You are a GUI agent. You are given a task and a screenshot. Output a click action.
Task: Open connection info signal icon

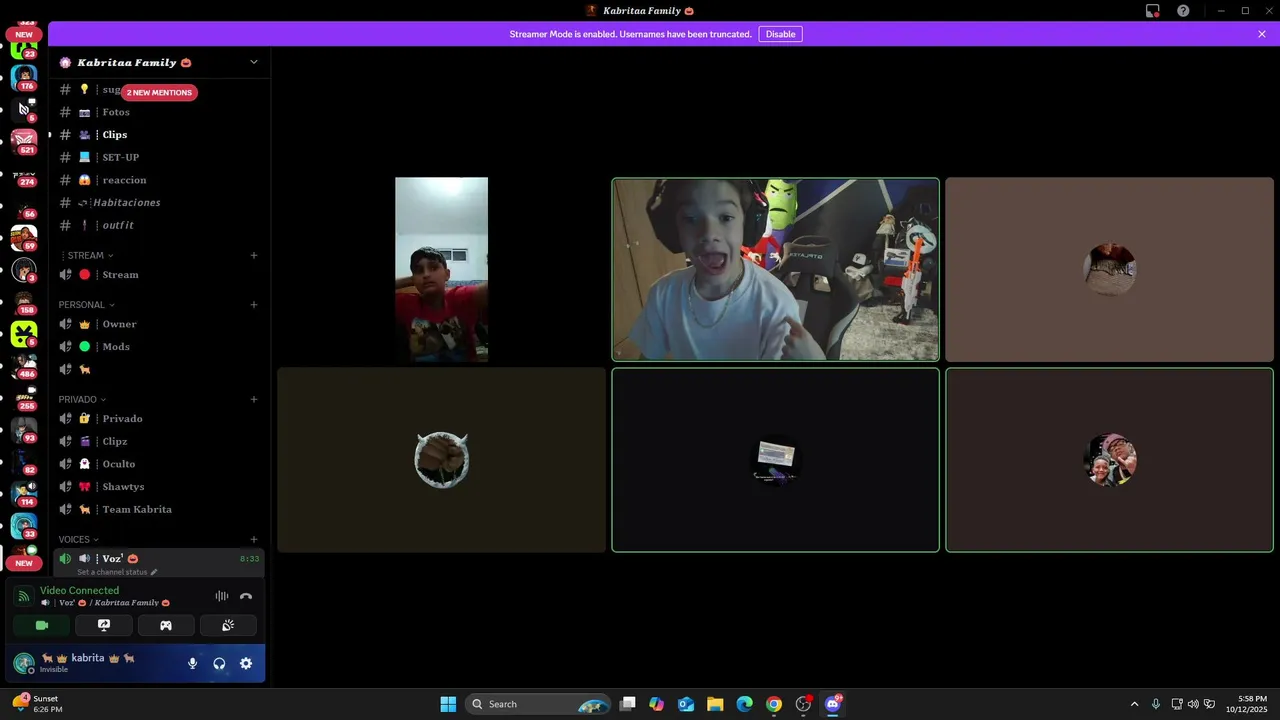23,596
